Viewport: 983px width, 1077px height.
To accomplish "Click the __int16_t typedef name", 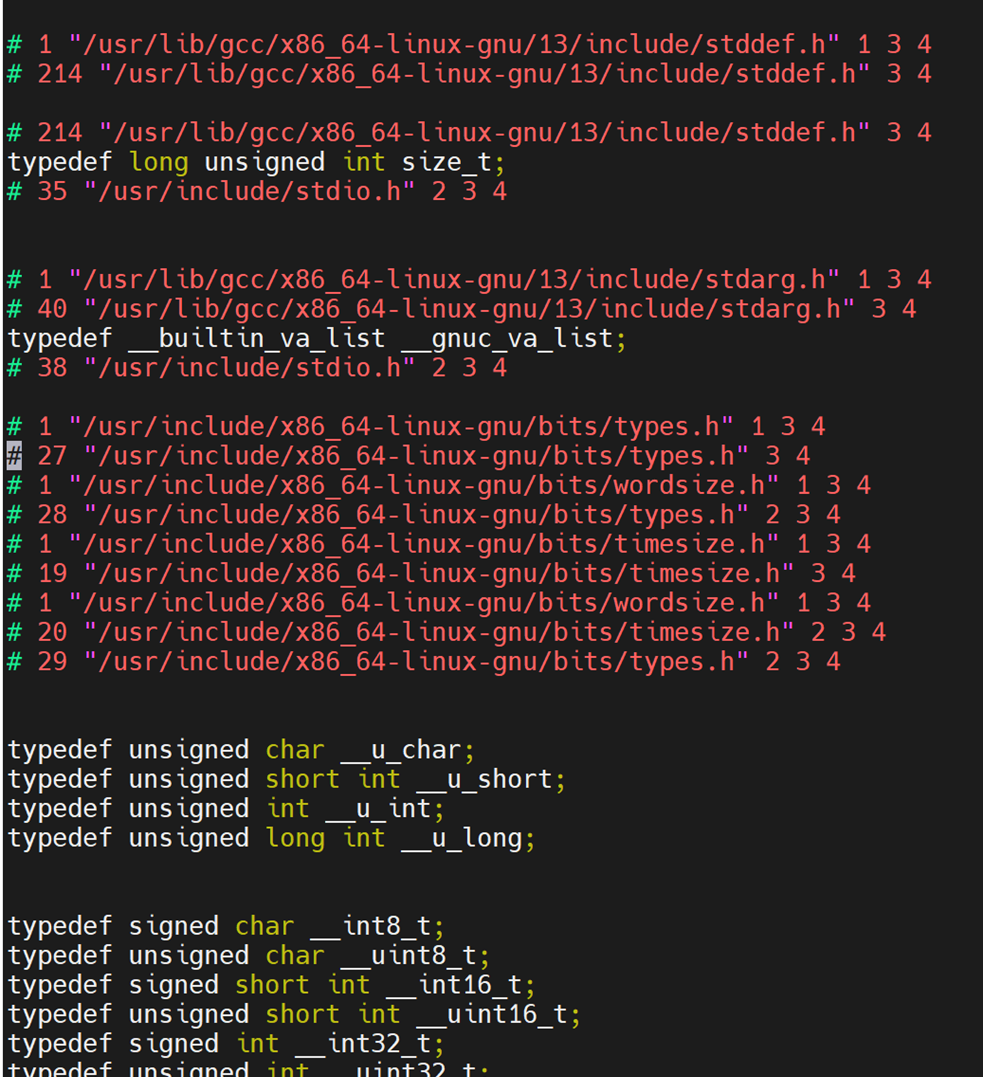I will [x=453, y=985].
